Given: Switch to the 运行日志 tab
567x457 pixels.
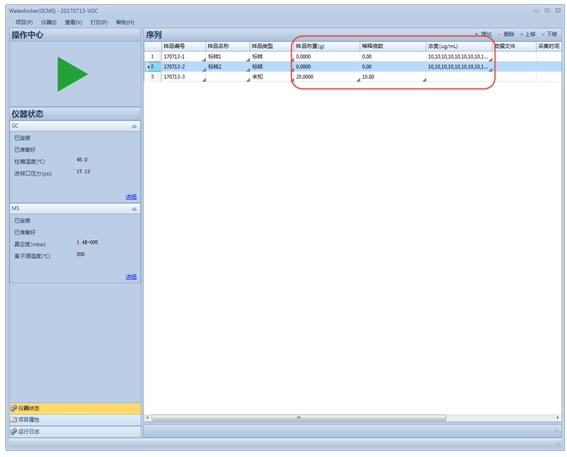Looking at the screenshot, I should click(x=75, y=432).
